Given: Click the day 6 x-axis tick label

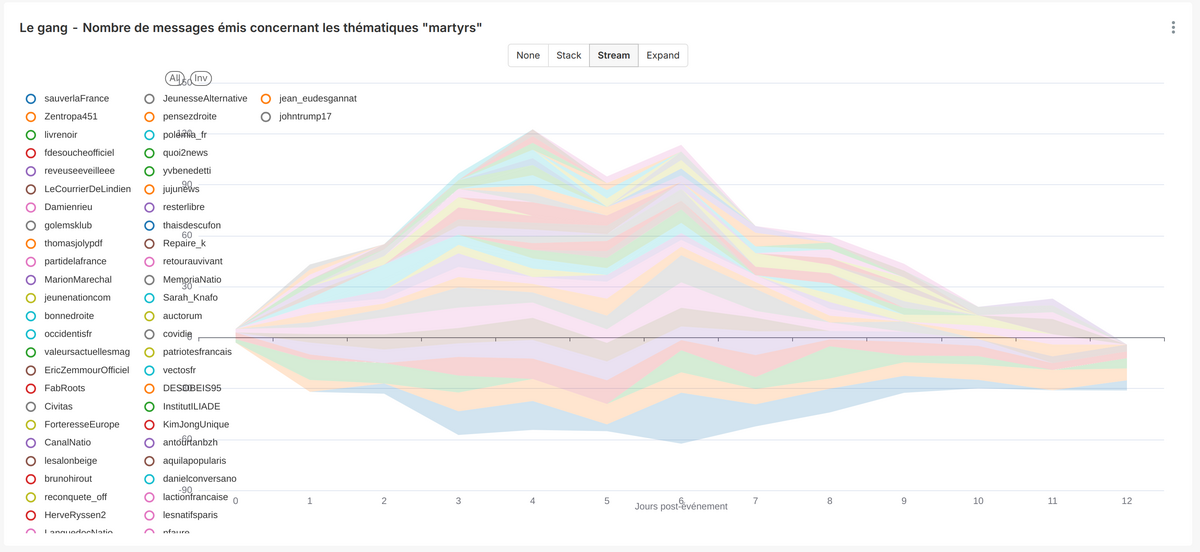Looking at the screenshot, I should (681, 500).
